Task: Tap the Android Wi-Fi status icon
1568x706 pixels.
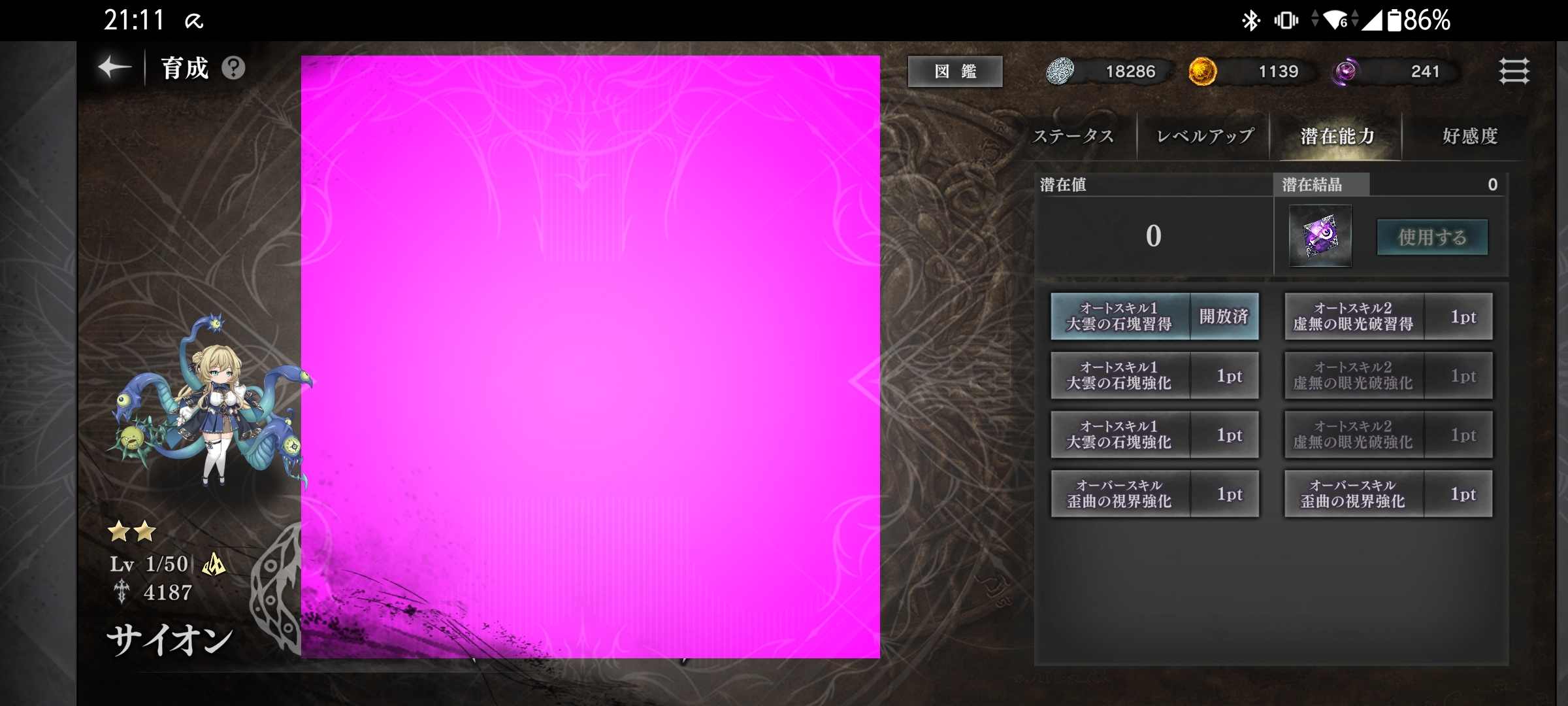Action: click(1335, 20)
